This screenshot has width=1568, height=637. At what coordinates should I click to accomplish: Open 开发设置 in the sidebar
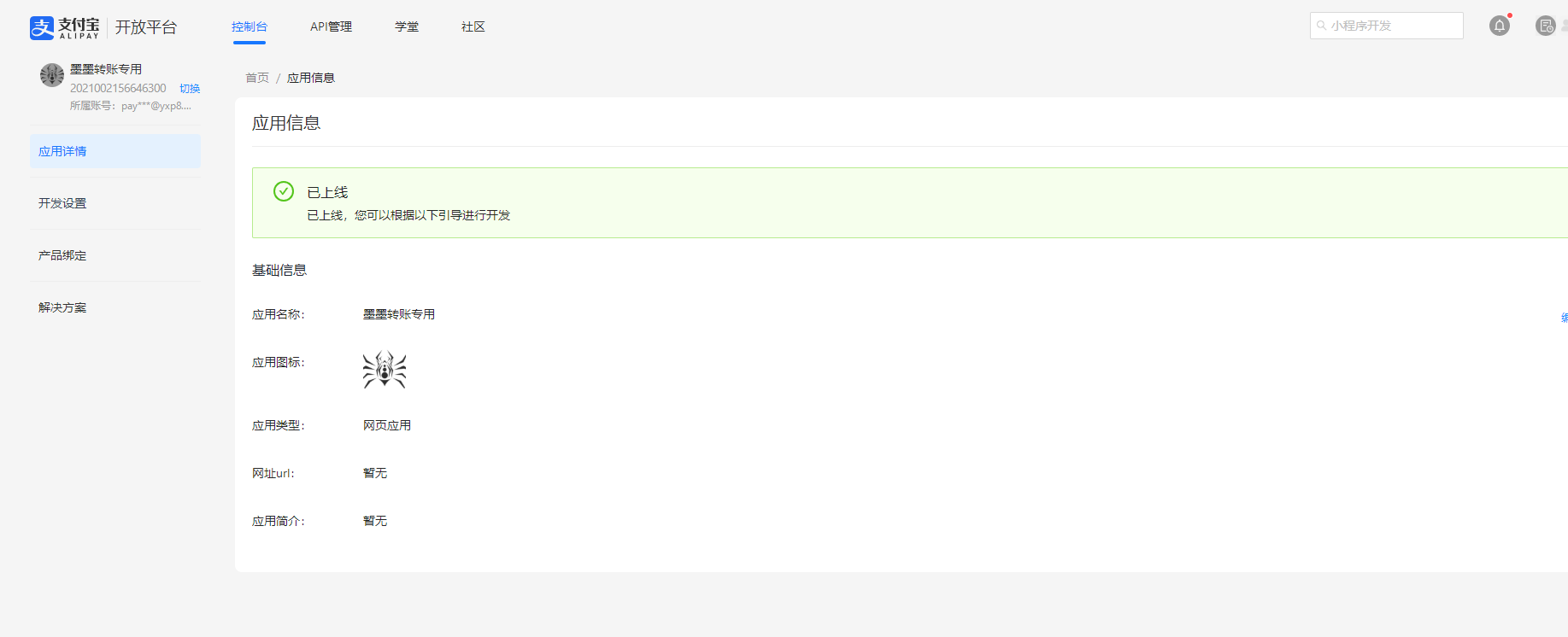[x=115, y=203]
